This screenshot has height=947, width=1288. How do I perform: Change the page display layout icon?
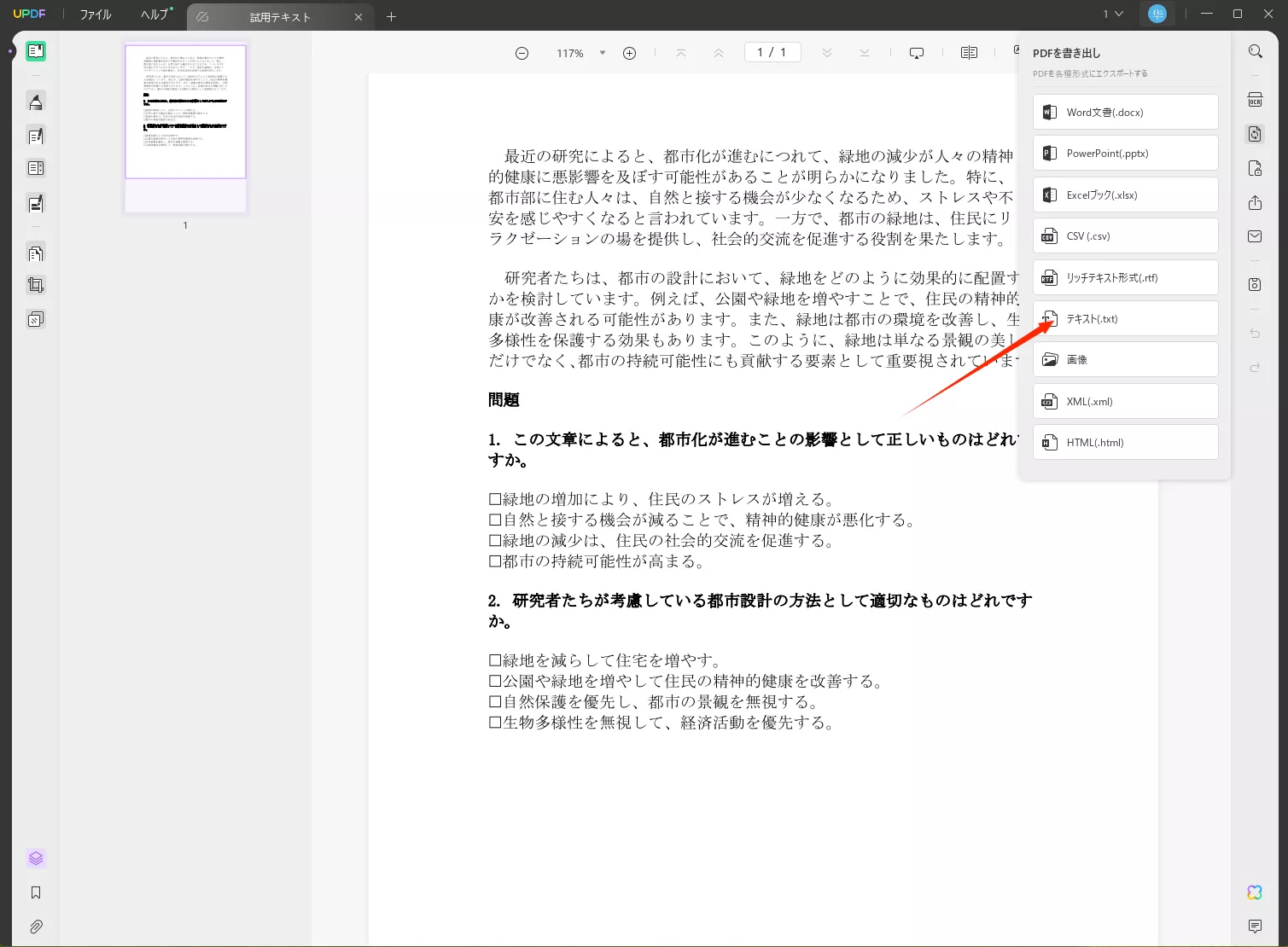click(969, 53)
